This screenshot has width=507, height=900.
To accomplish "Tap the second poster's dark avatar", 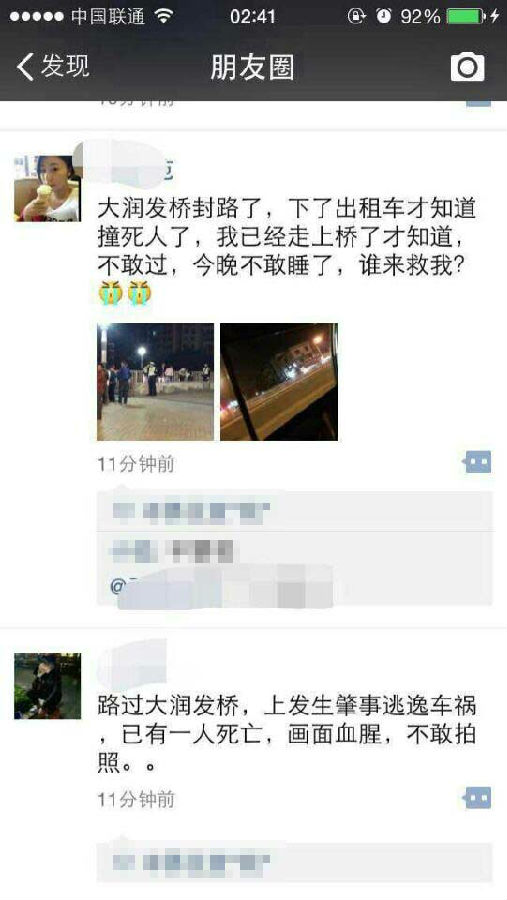I will click(x=47, y=686).
